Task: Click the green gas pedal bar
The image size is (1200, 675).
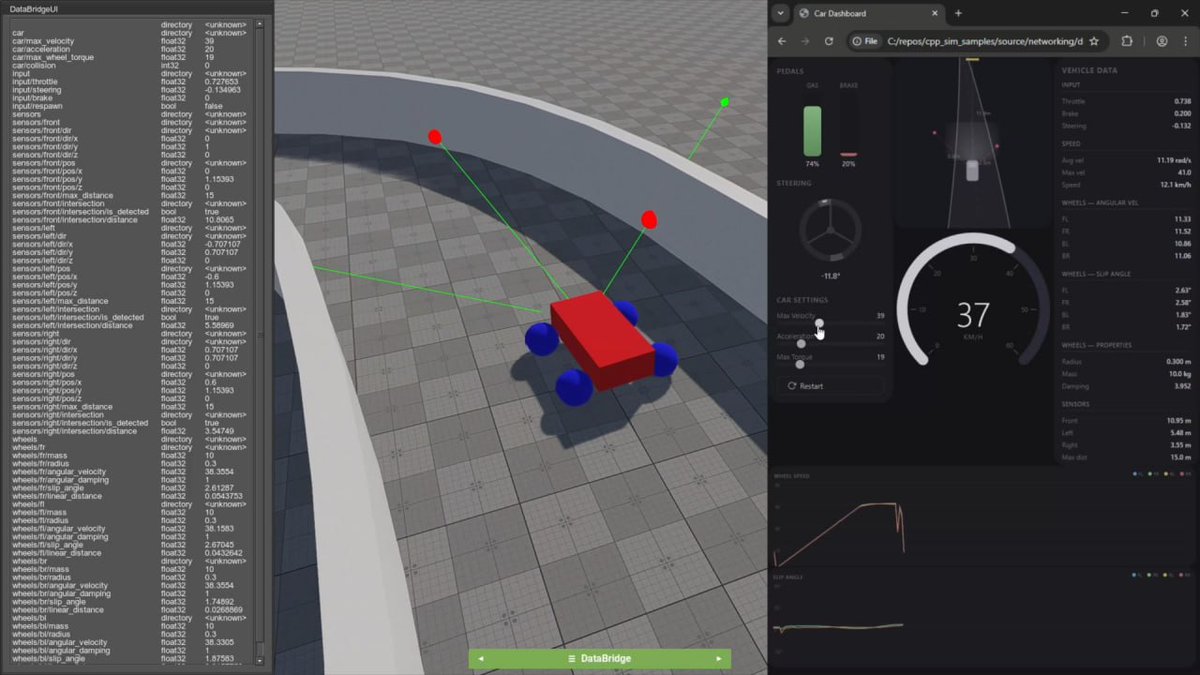Action: click(x=812, y=130)
